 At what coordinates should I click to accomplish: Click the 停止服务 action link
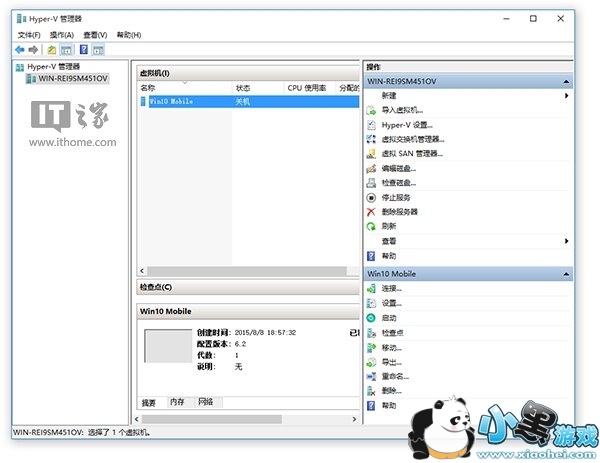396,197
